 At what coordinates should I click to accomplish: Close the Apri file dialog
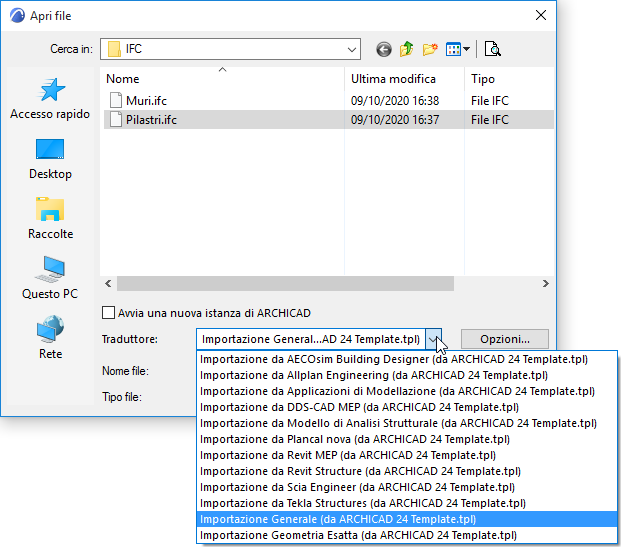[x=541, y=15]
